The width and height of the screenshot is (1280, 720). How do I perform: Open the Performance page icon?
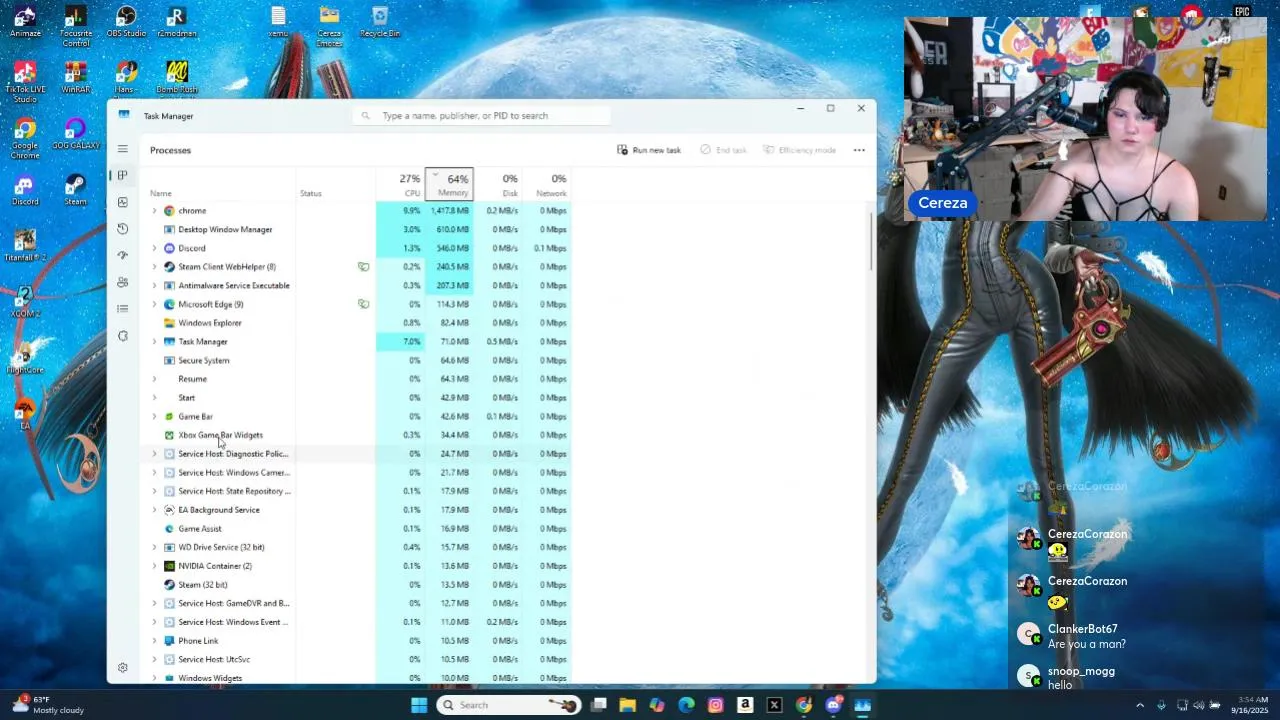tap(122, 202)
